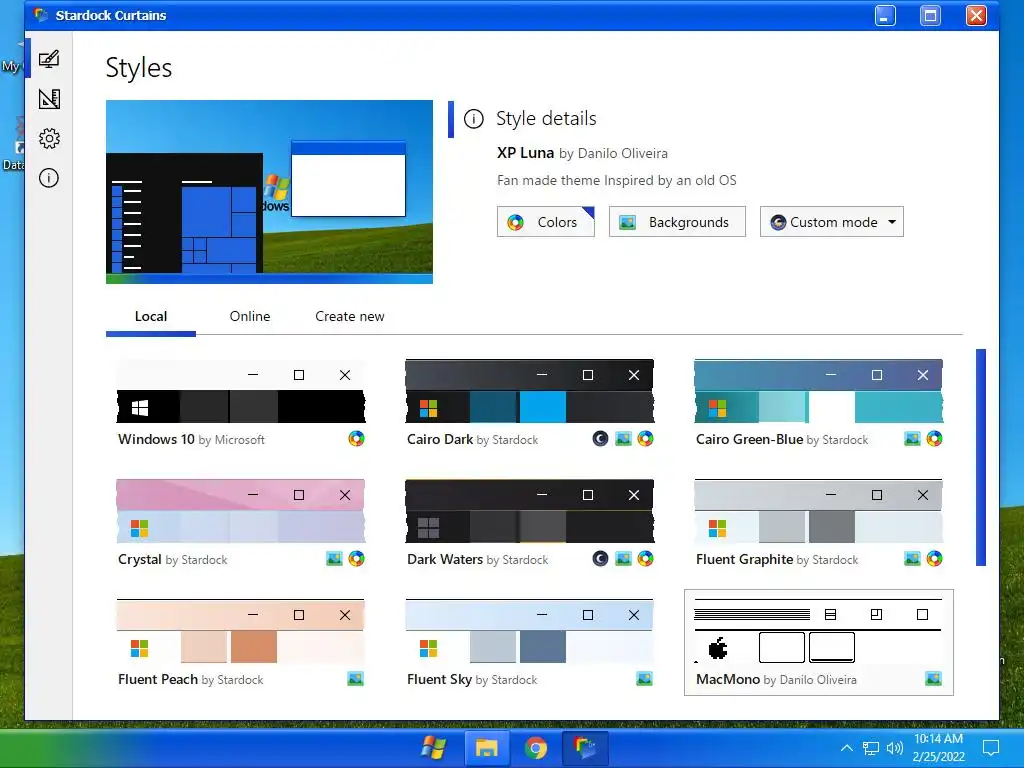The height and width of the screenshot is (768, 1024).
Task: Open File Explorer from the taskbar
Action: point(486,748)
